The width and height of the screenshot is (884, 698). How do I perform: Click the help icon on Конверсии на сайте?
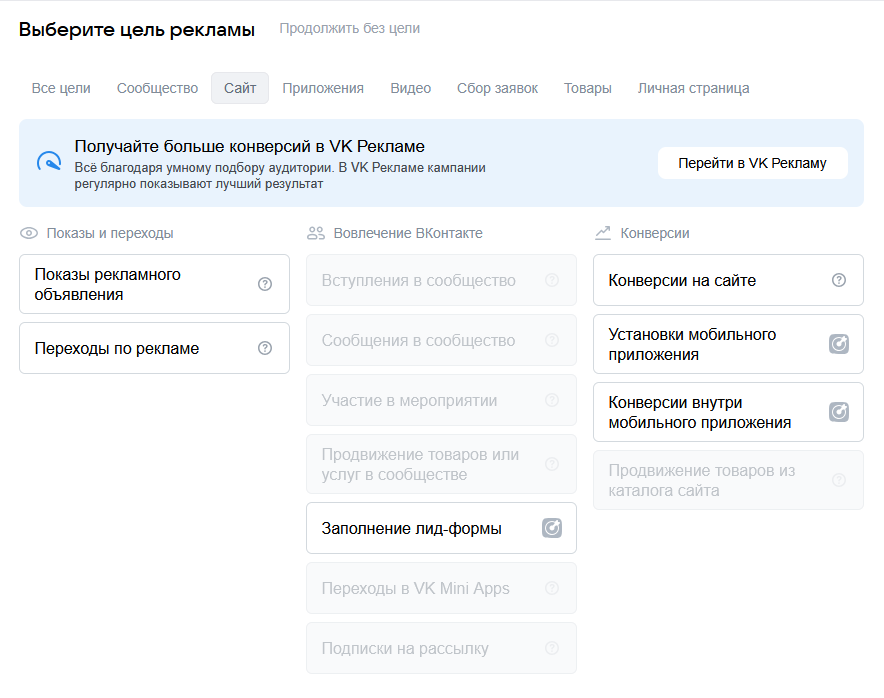pyautogui.click(x=838, y=280)
